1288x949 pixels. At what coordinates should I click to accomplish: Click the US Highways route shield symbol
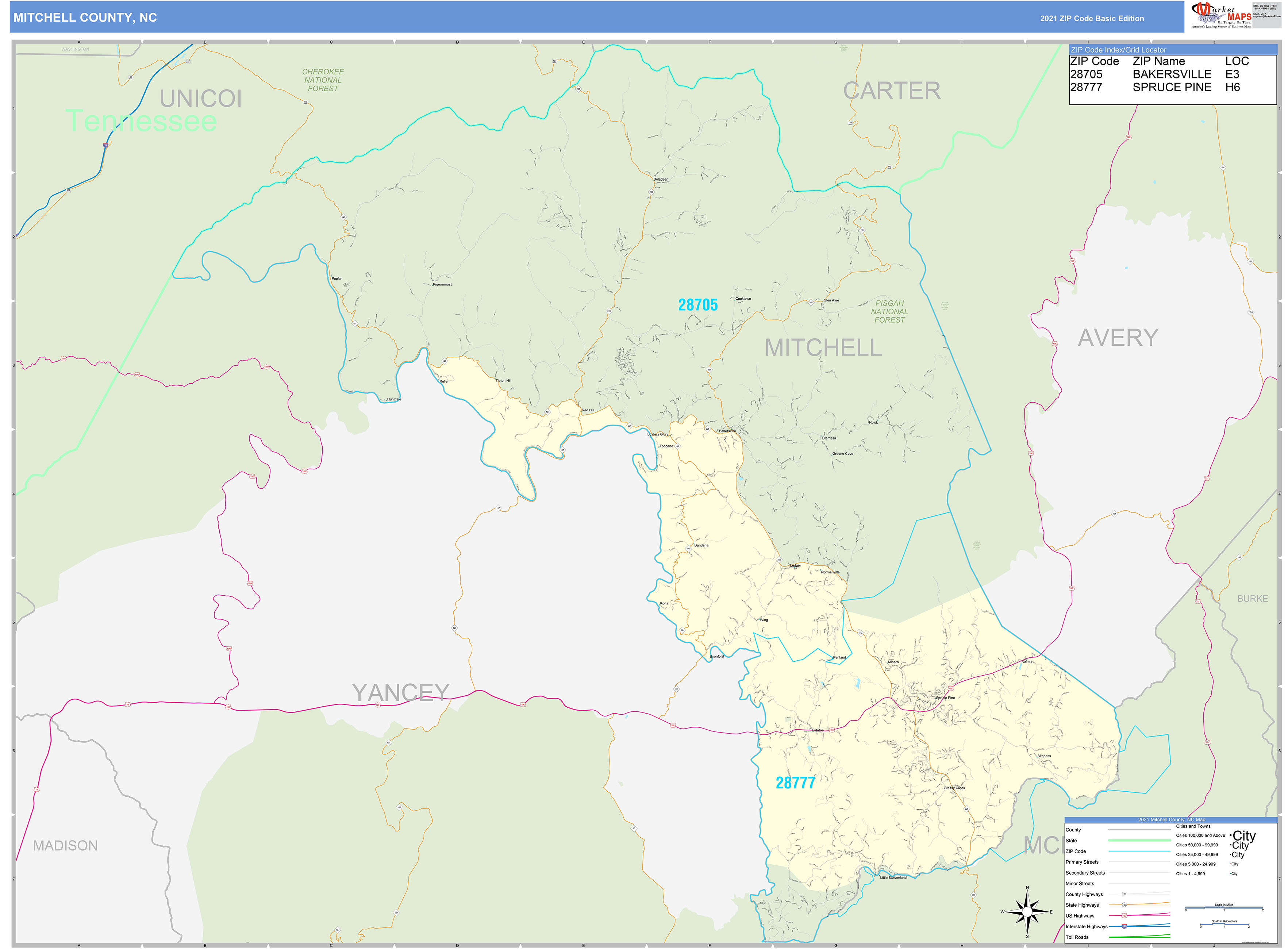click(1124, 916)
